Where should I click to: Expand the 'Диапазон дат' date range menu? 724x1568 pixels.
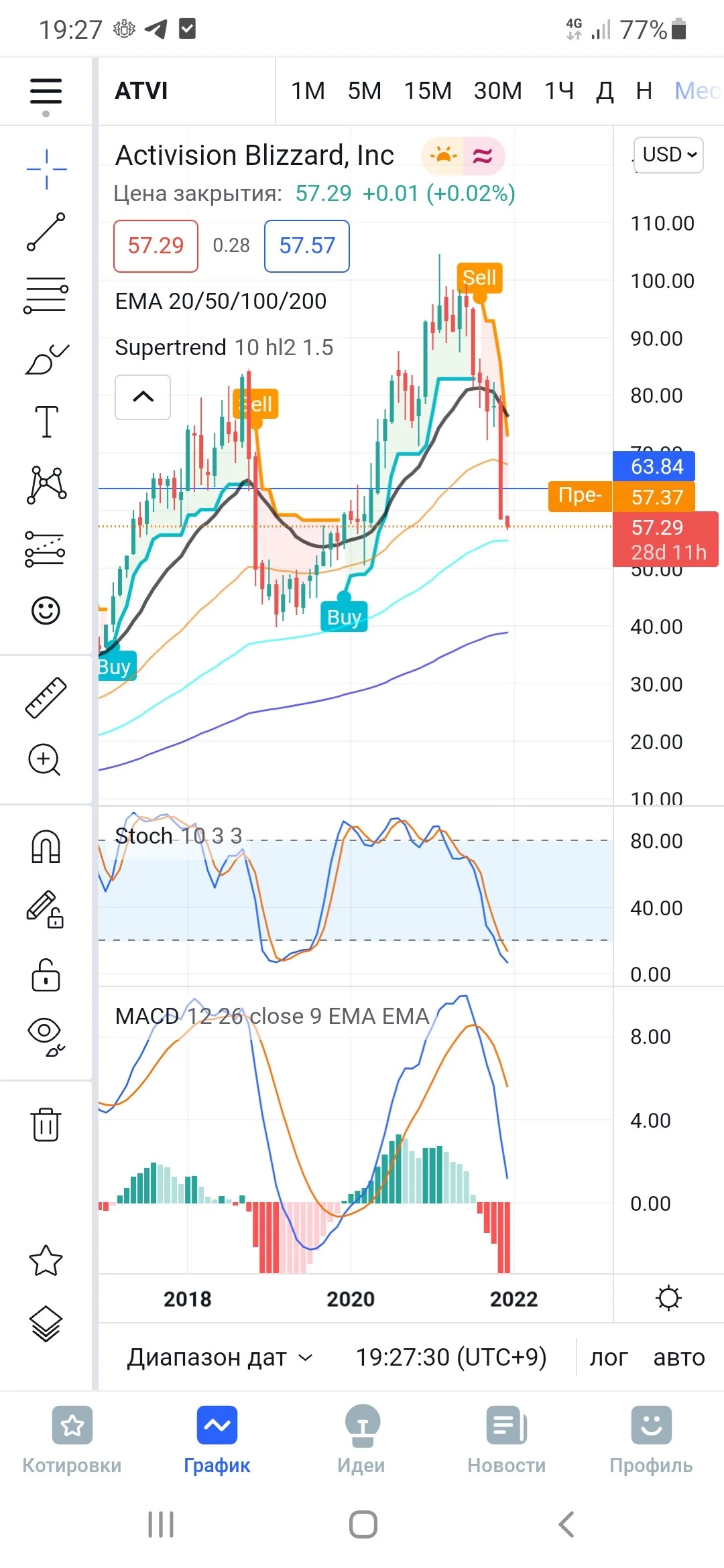220,1357
